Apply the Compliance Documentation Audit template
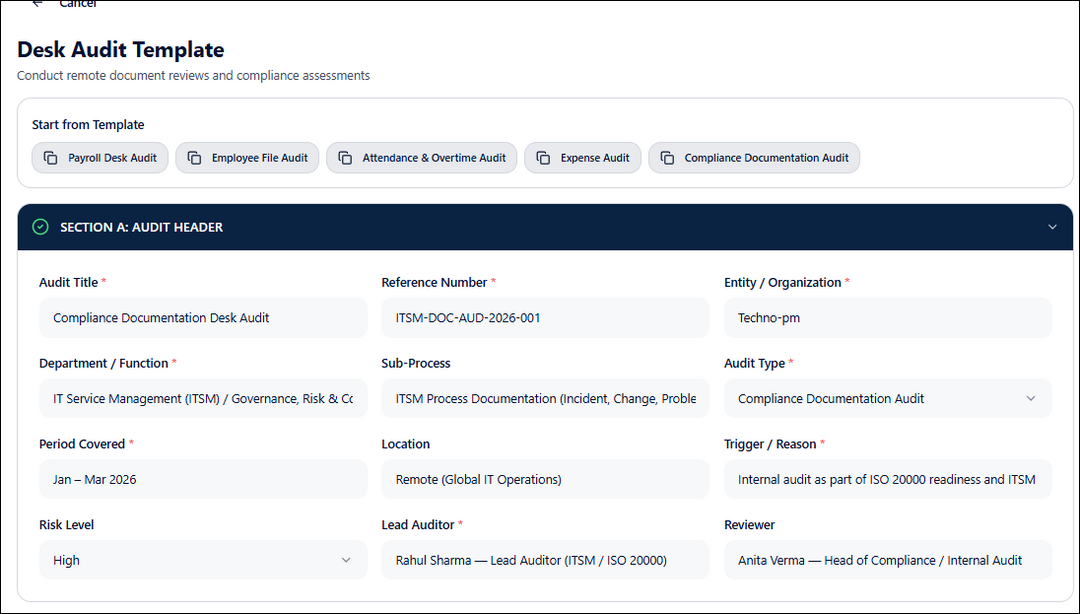1080x614 pixels. coord(754,158)
